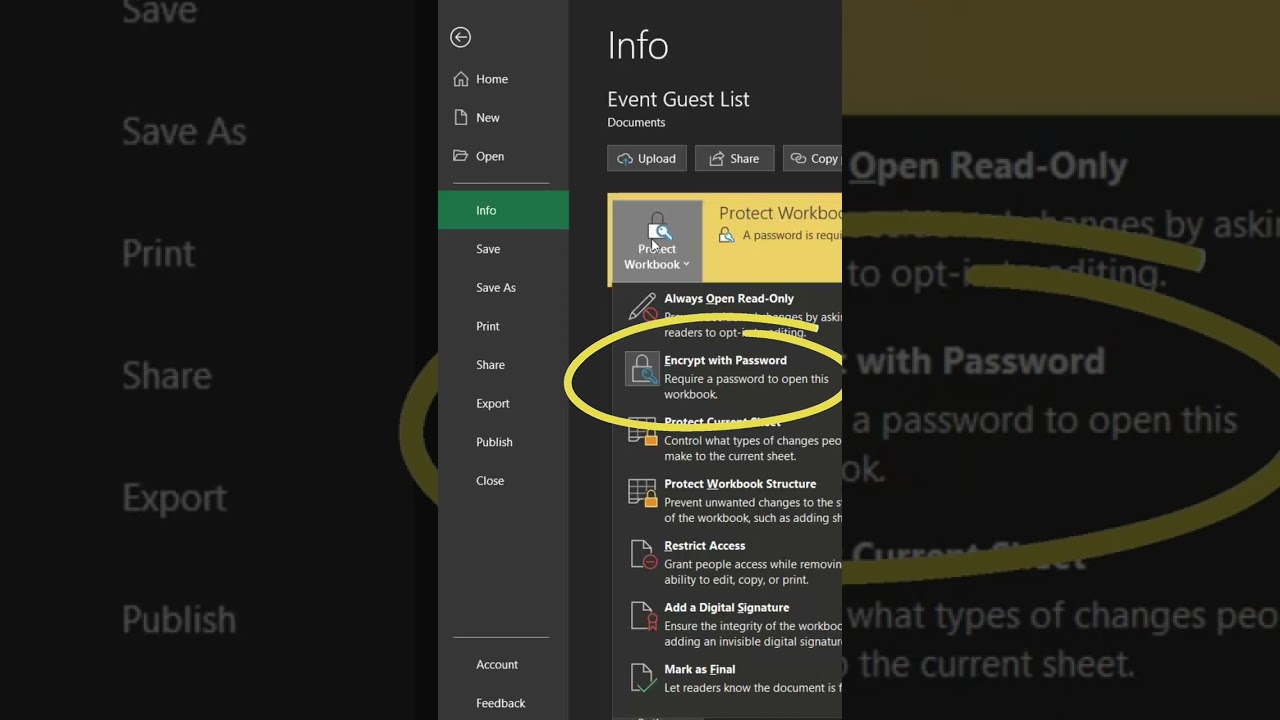Click the Protect Workbook Structure icon
The width and height of the screenshot is (1280, 720).
click(642, 493)
